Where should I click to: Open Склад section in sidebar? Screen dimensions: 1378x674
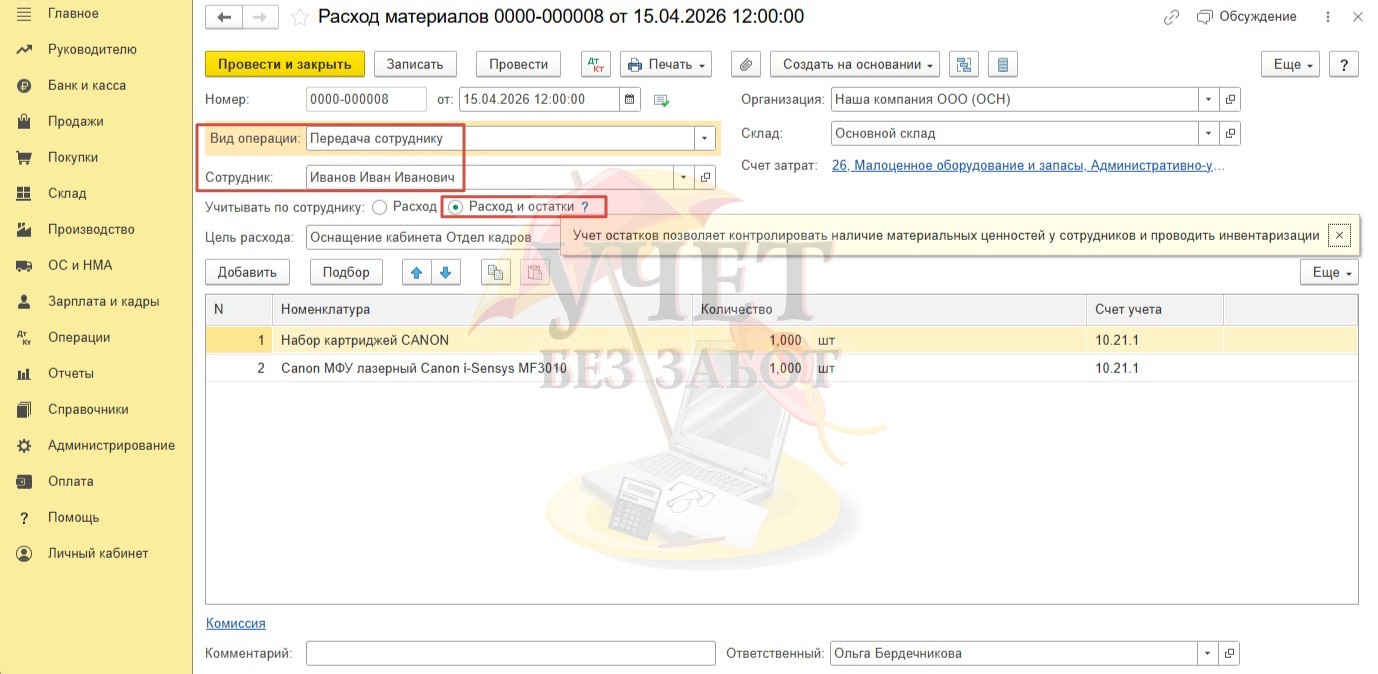tap(67, 193)
